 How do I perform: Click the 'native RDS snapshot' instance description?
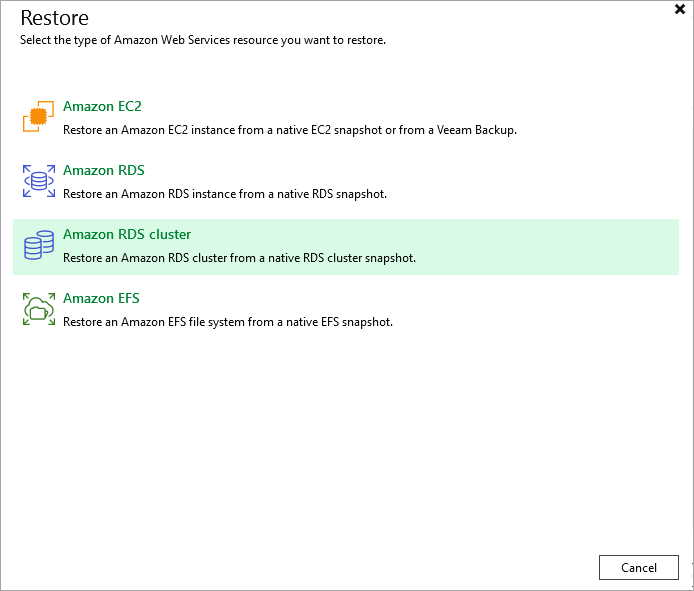[x=224, y=194]
